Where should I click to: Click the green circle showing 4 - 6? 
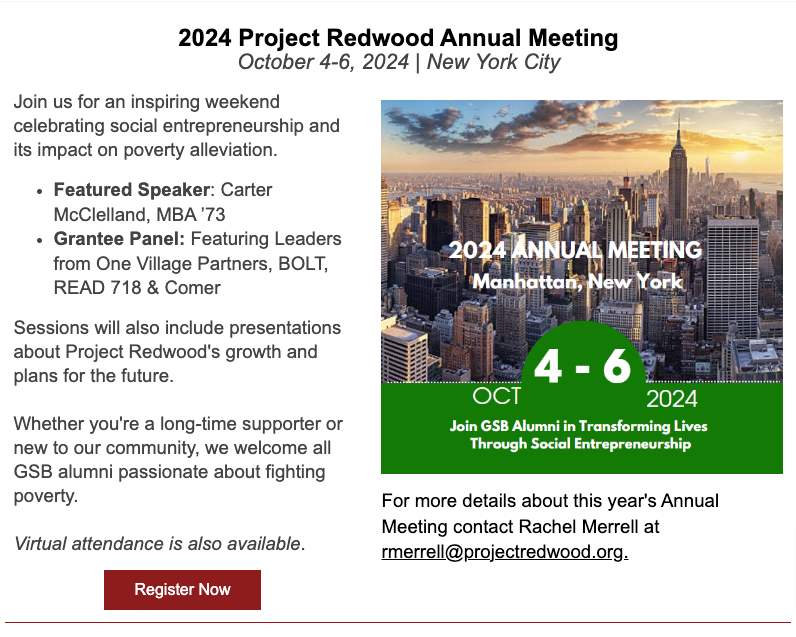tap(582, 367)
